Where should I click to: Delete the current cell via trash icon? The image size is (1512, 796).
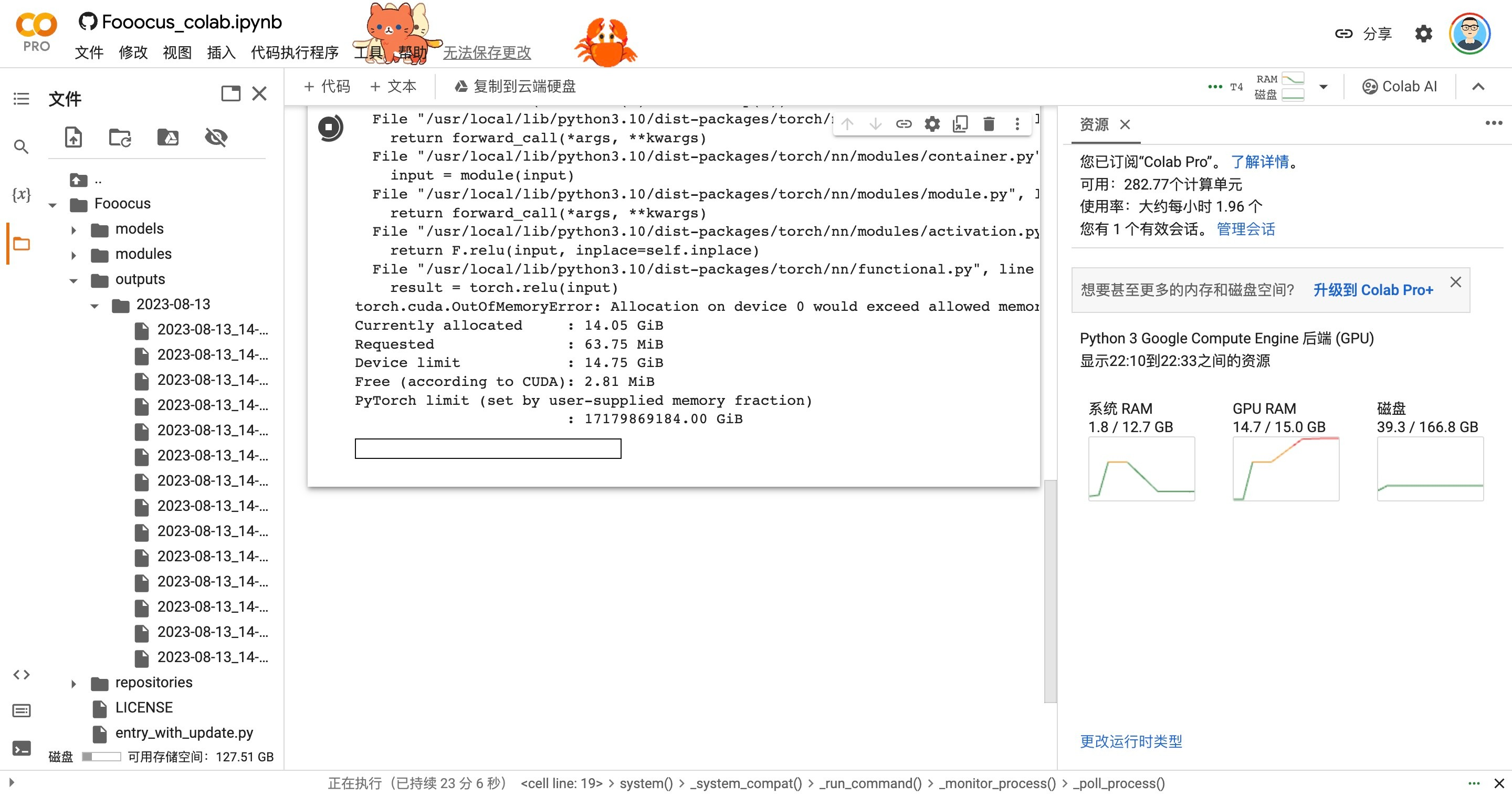tap(989, 124)
